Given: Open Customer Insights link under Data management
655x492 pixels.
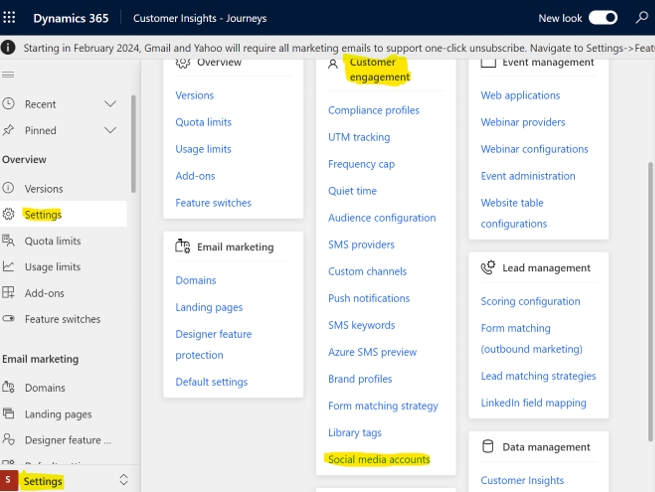Looking at the screenshot, I should (522, 480).
